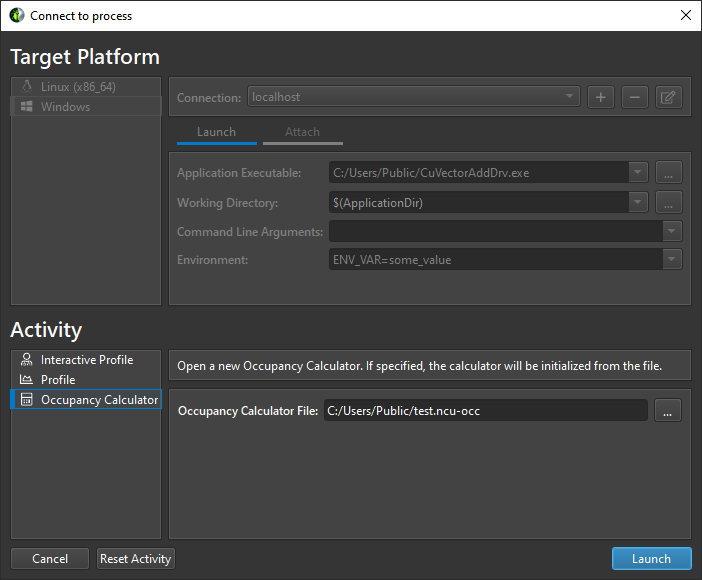702x580 pixels.
Task: Browse for Application Executable file
Action: point(668,173)
